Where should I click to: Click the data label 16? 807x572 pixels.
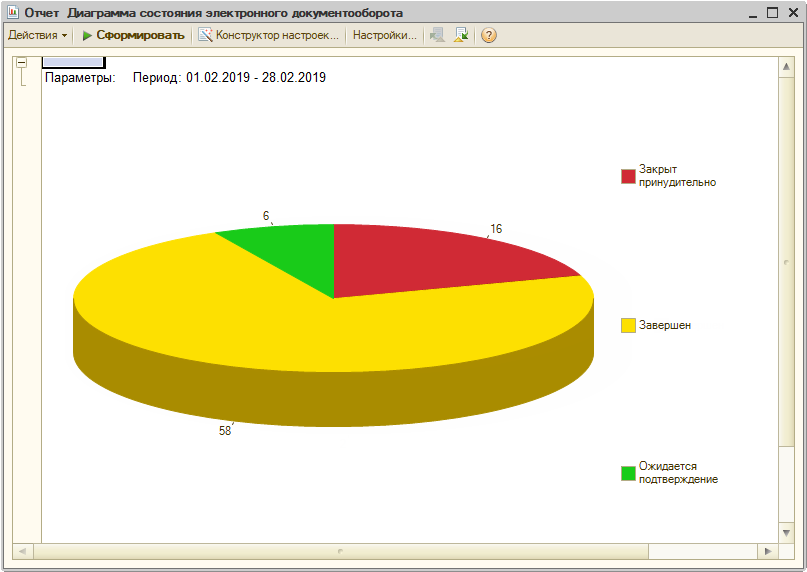point(496,229)
